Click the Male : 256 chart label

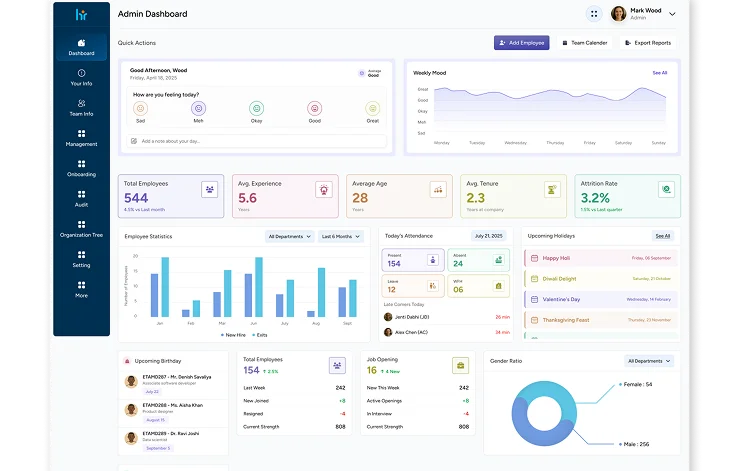[636, 444]
